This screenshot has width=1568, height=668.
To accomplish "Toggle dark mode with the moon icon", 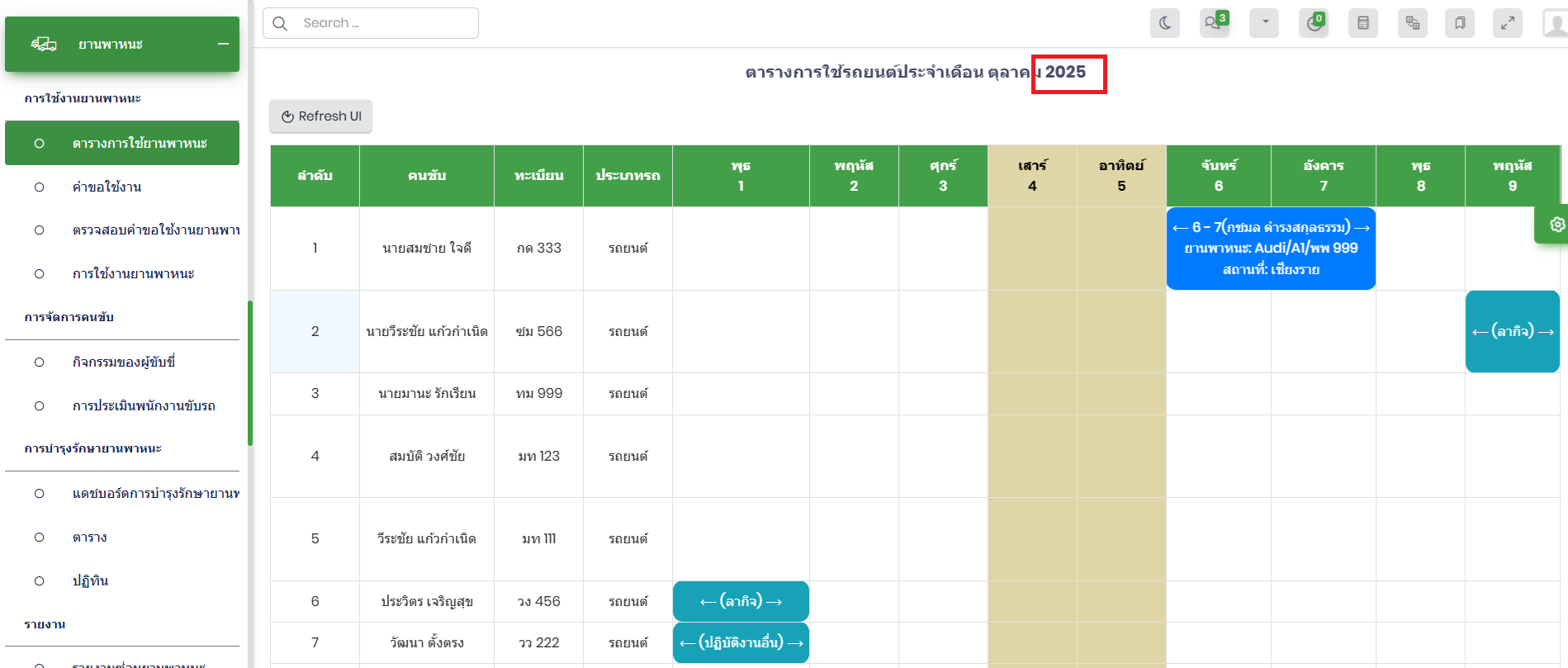I will pyautogui.click(x=1164, y=23).
